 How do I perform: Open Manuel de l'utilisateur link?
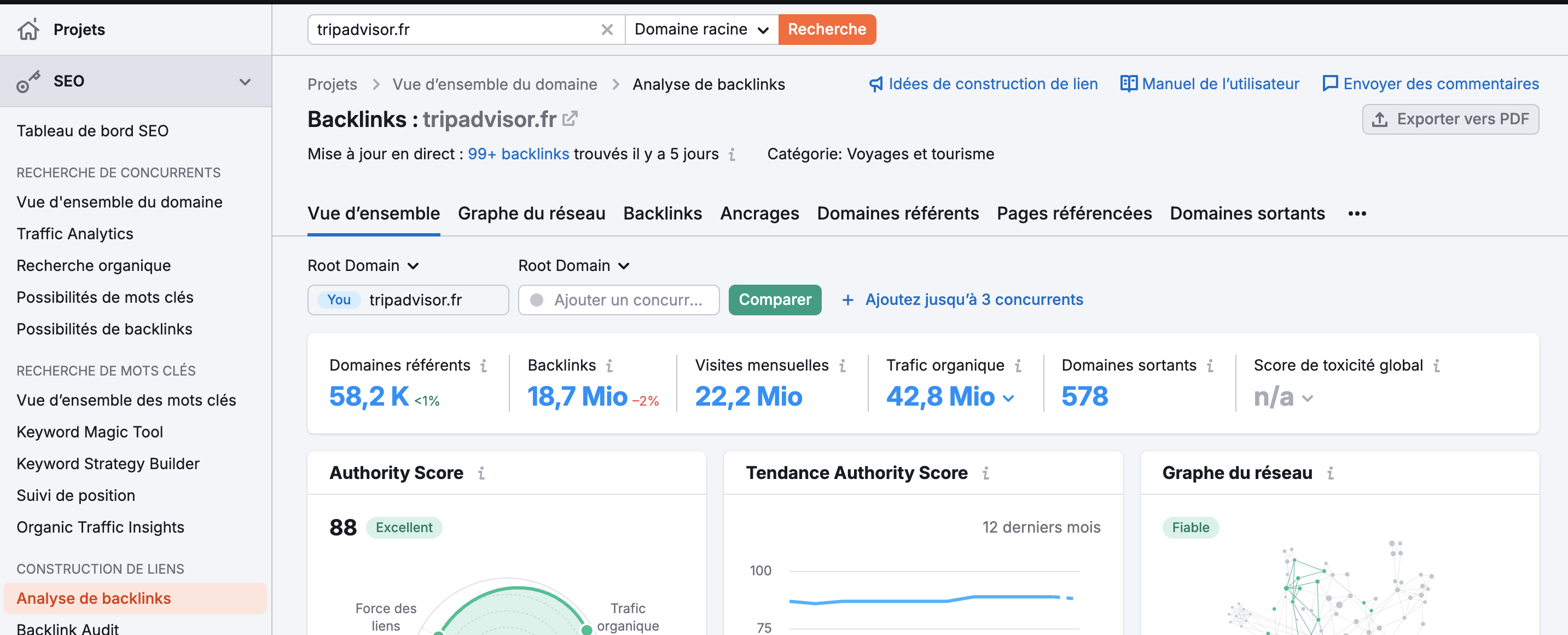pyautogui.click(x=1220, y=84)
